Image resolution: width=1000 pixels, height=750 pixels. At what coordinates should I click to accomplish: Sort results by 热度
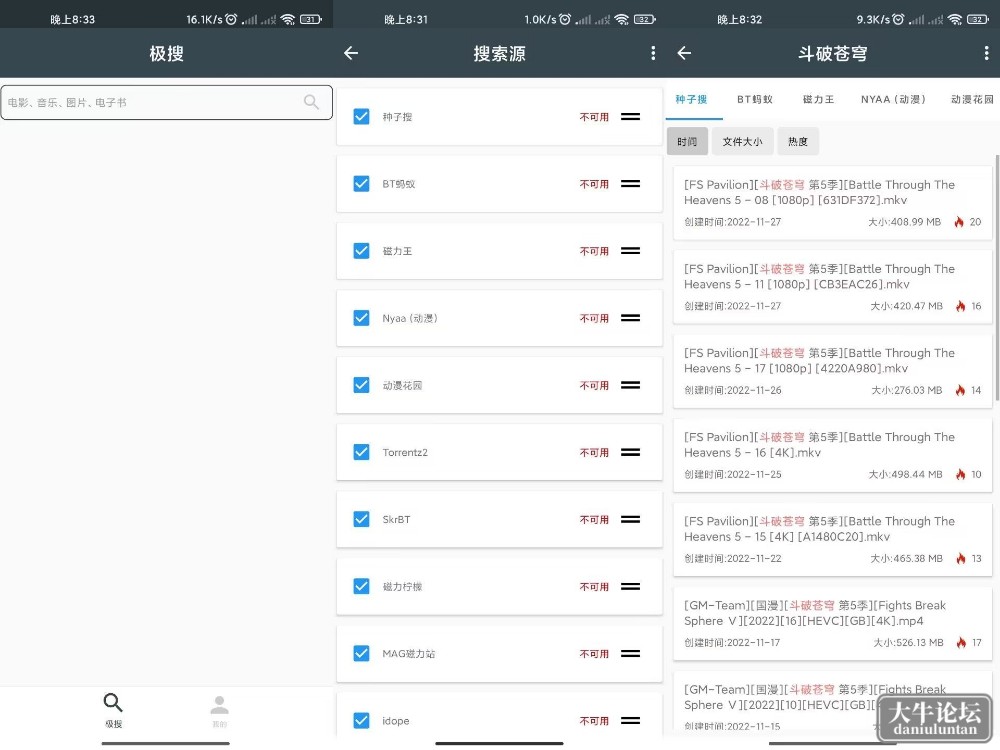click(x=798, y=142)
